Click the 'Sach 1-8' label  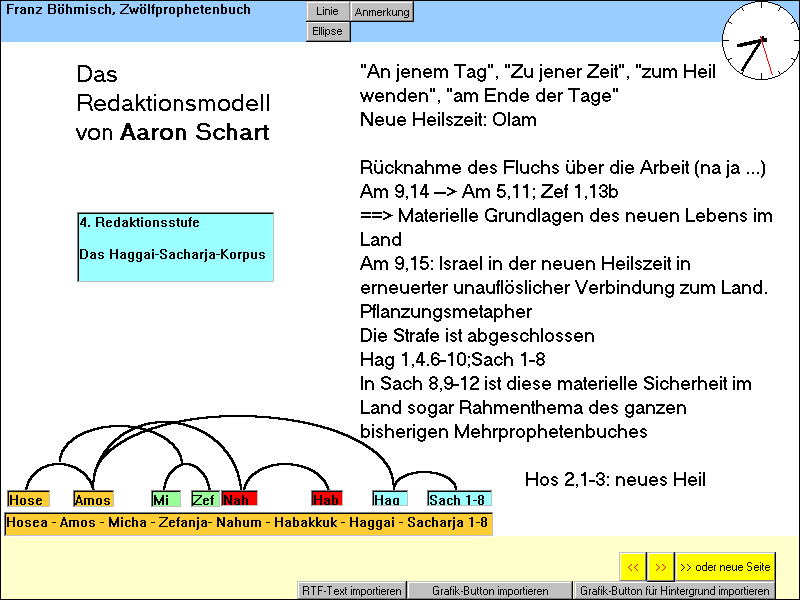(459, 498)
